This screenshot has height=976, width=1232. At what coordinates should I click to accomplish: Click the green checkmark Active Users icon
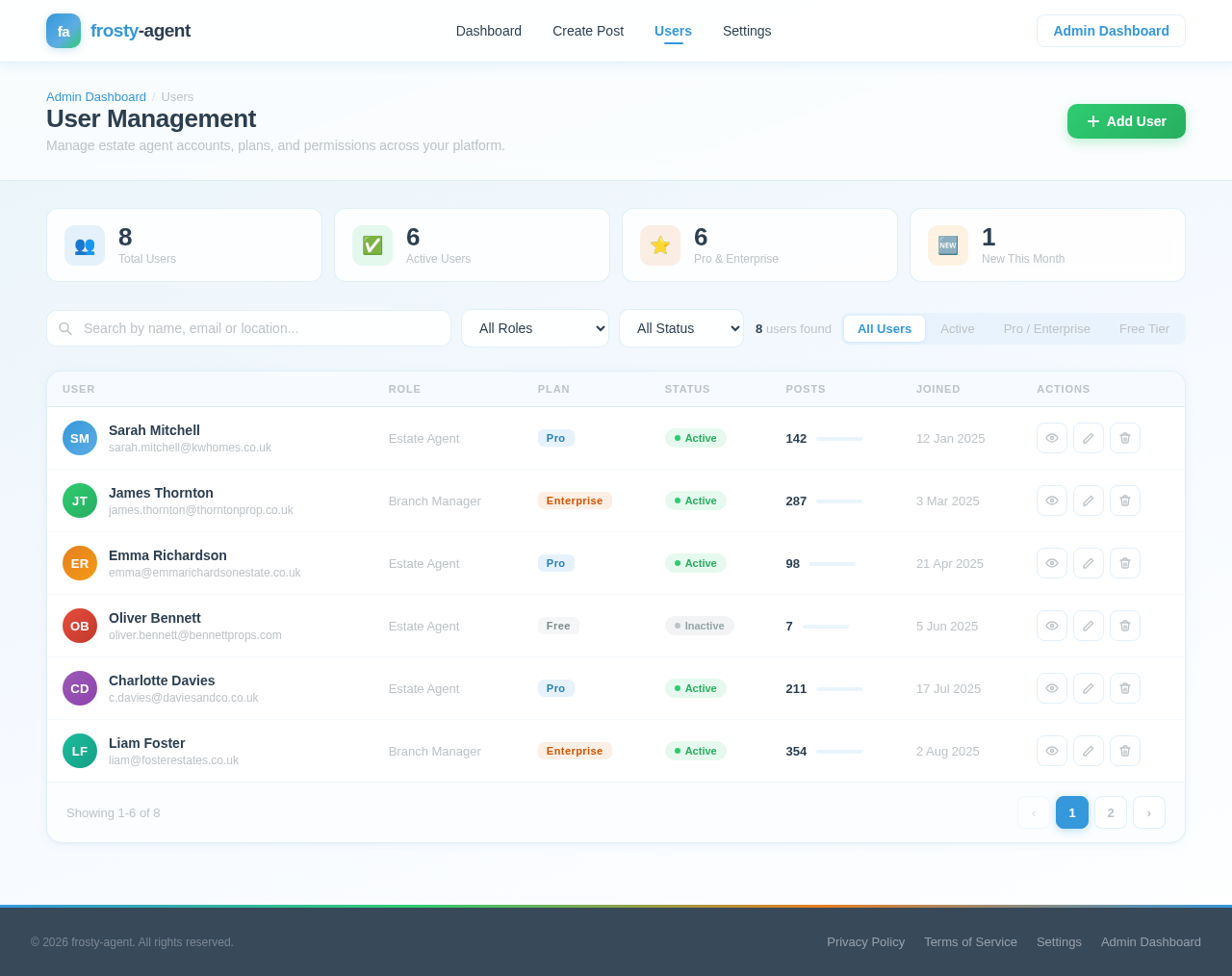click(x=372, y=245)
